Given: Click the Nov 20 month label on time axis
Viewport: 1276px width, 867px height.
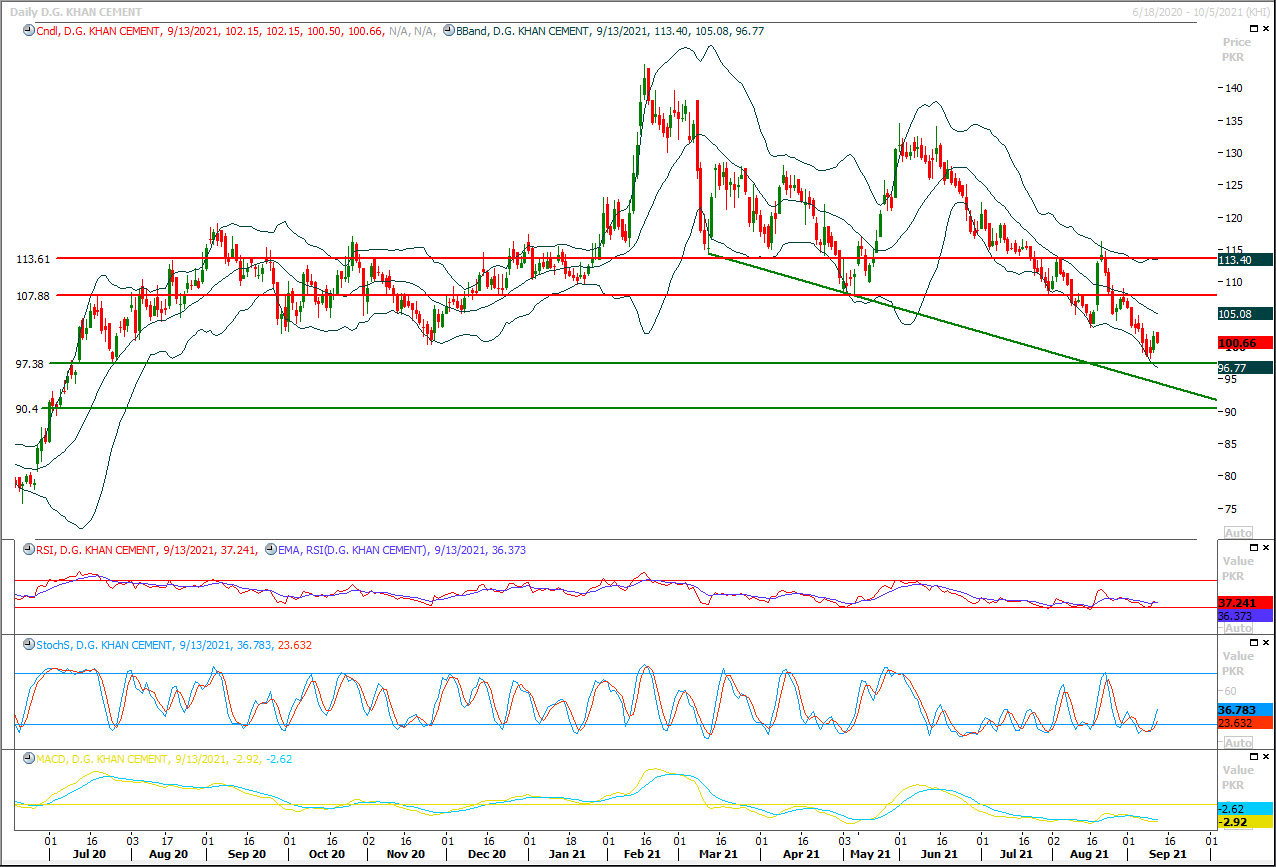Looking at the screenshot, I should pyautogui.click(x=405, y=855).
